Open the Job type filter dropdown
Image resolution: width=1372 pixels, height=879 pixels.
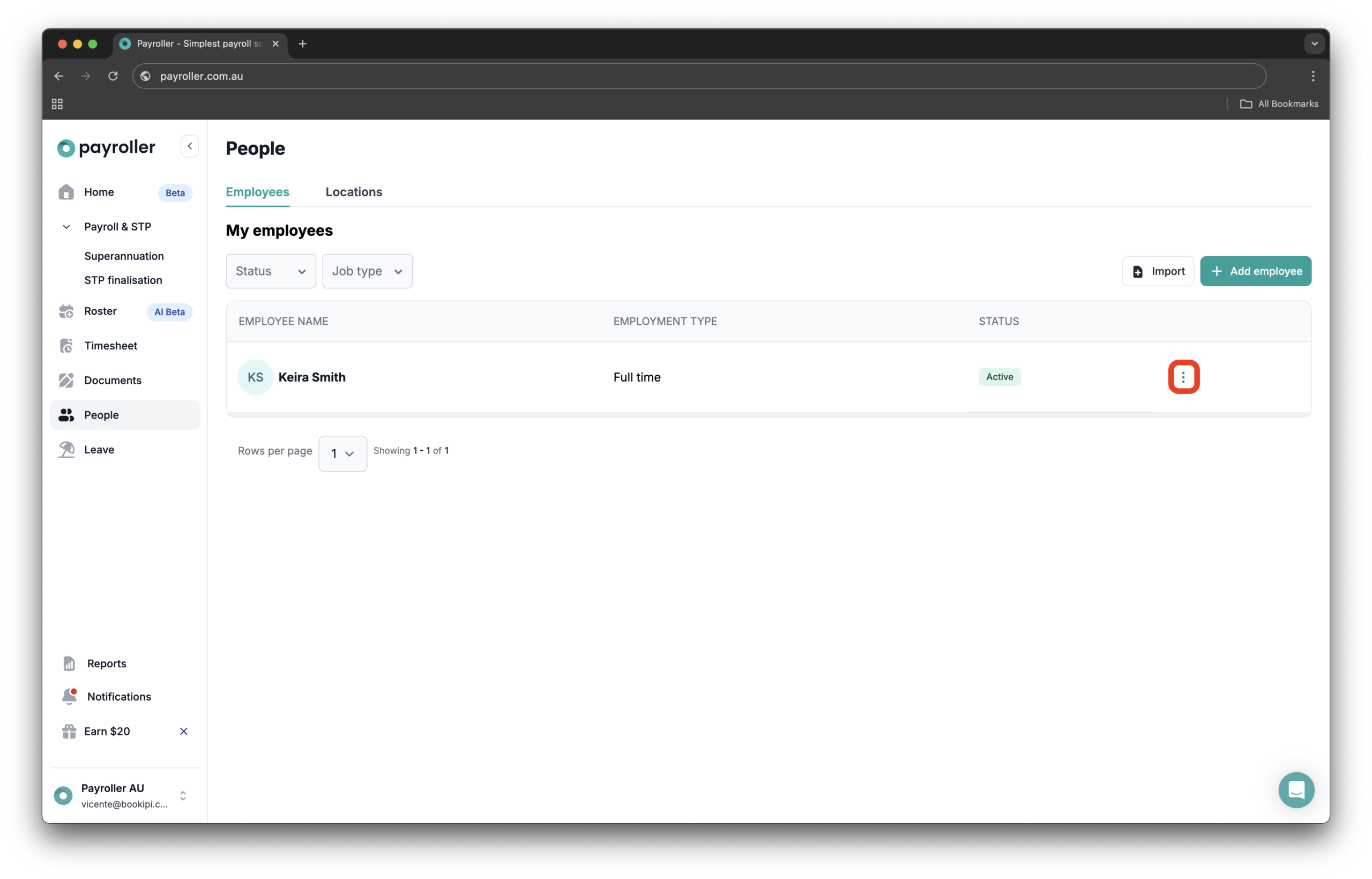point(367,271)
